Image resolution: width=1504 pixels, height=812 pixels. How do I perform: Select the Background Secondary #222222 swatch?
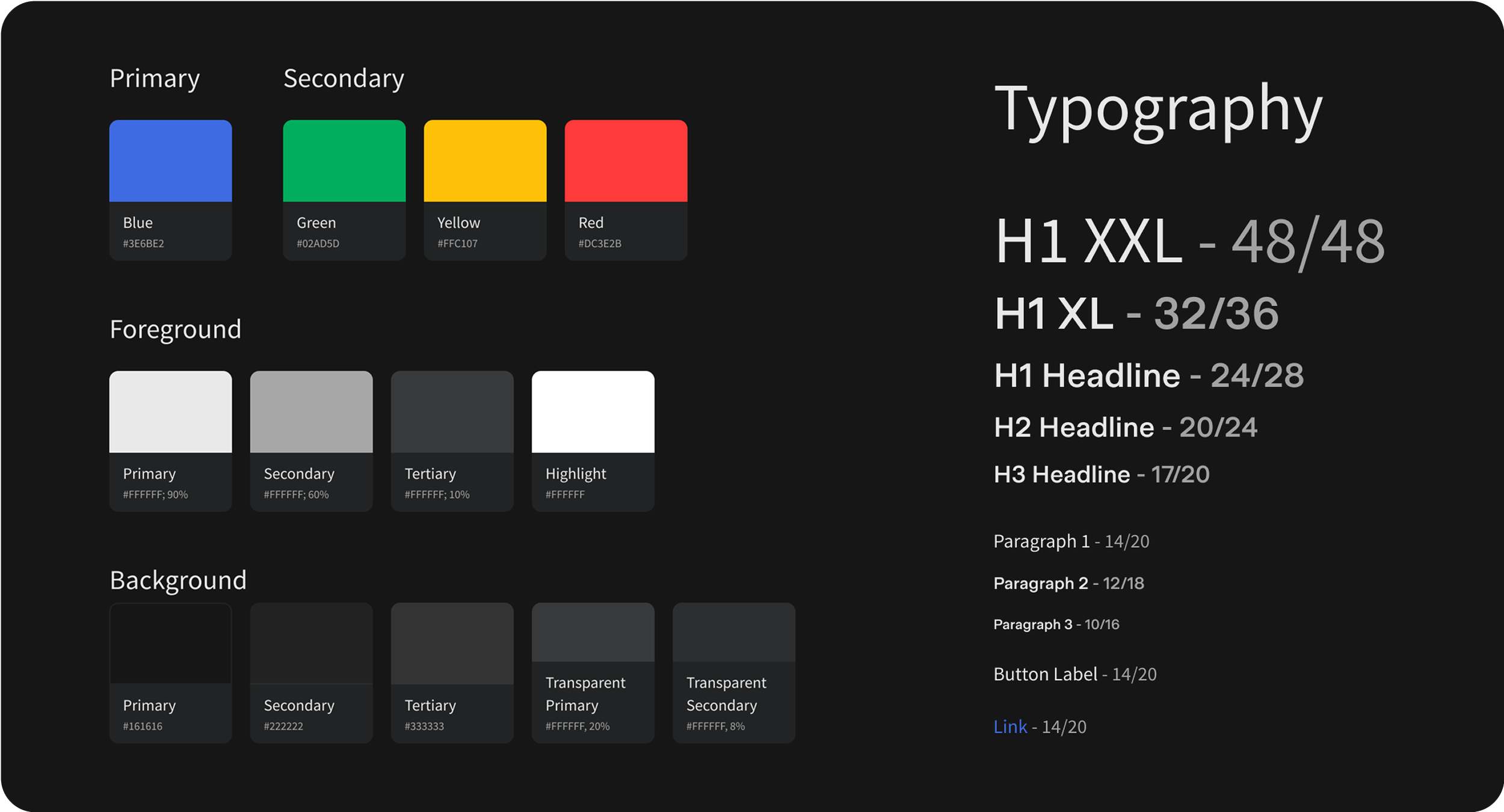tap(311, 644)
